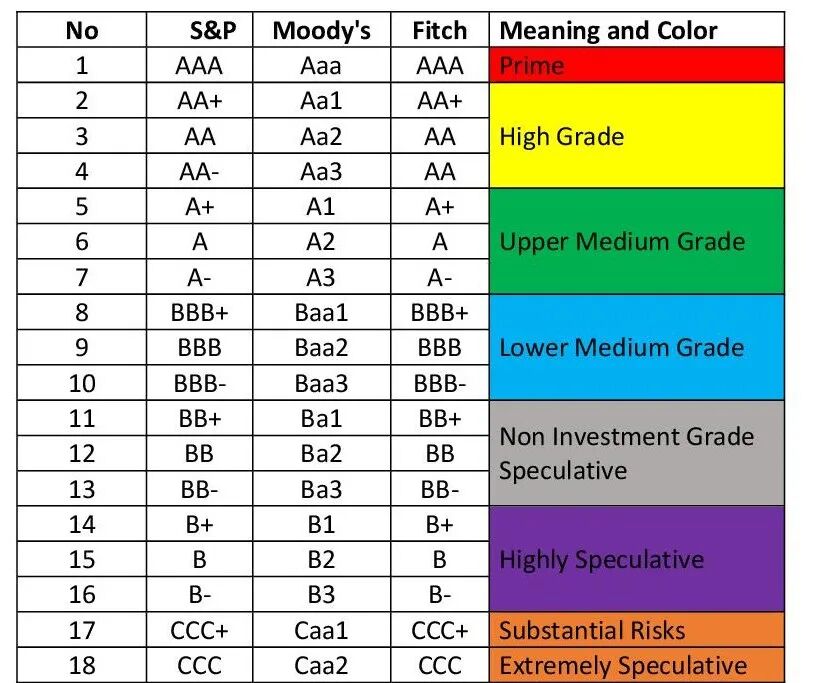This screenshot has height=683, width=820.
Task: Click the gray Non Investment Grade cell
Action: (637, 453)
